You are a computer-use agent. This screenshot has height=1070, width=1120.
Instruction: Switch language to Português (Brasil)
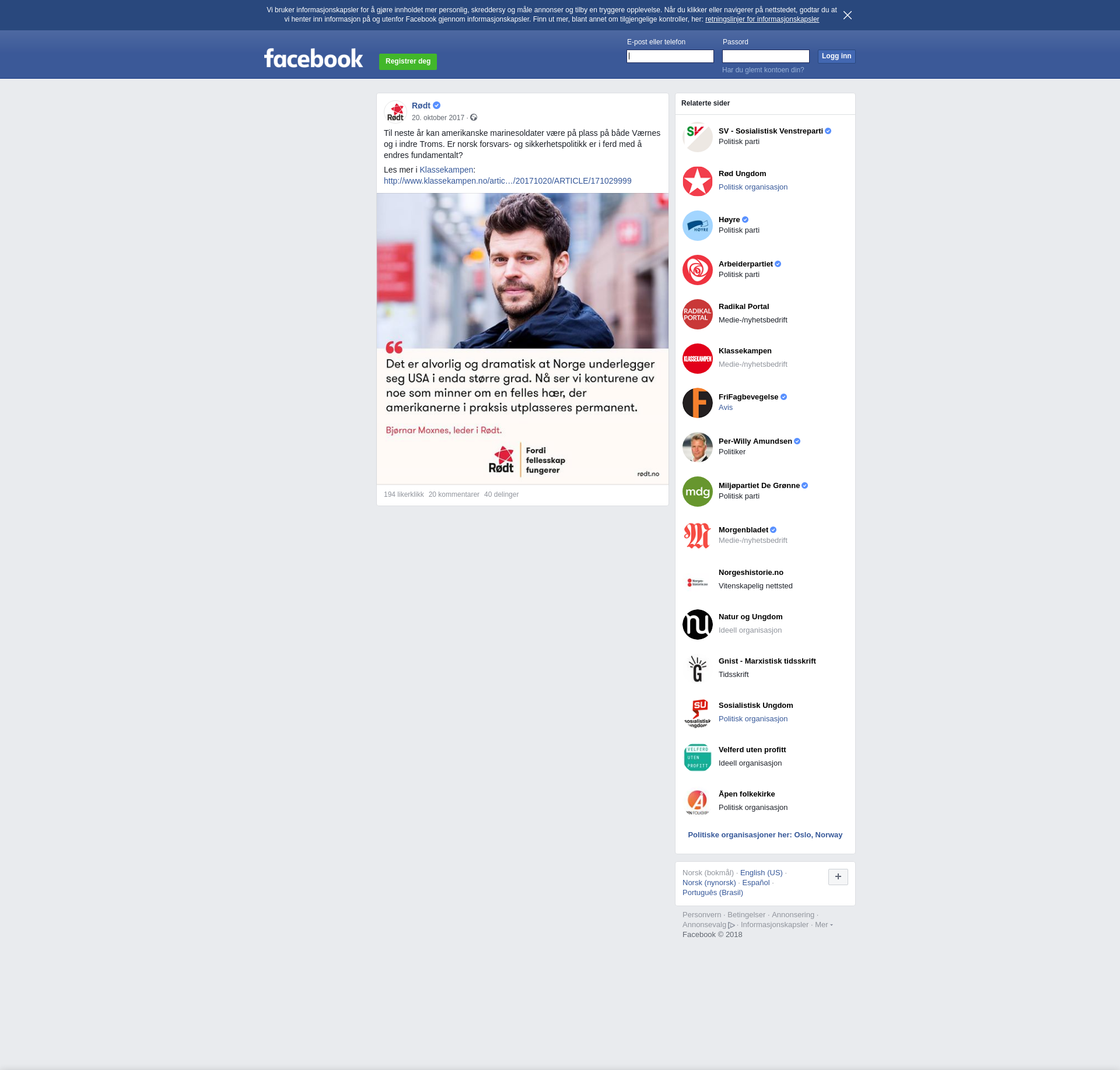tap(713, 893)
